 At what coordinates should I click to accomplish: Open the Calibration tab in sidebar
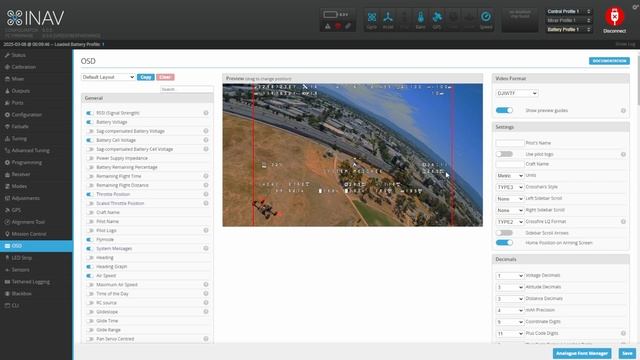pyautogui.click(x=36, y=67)
